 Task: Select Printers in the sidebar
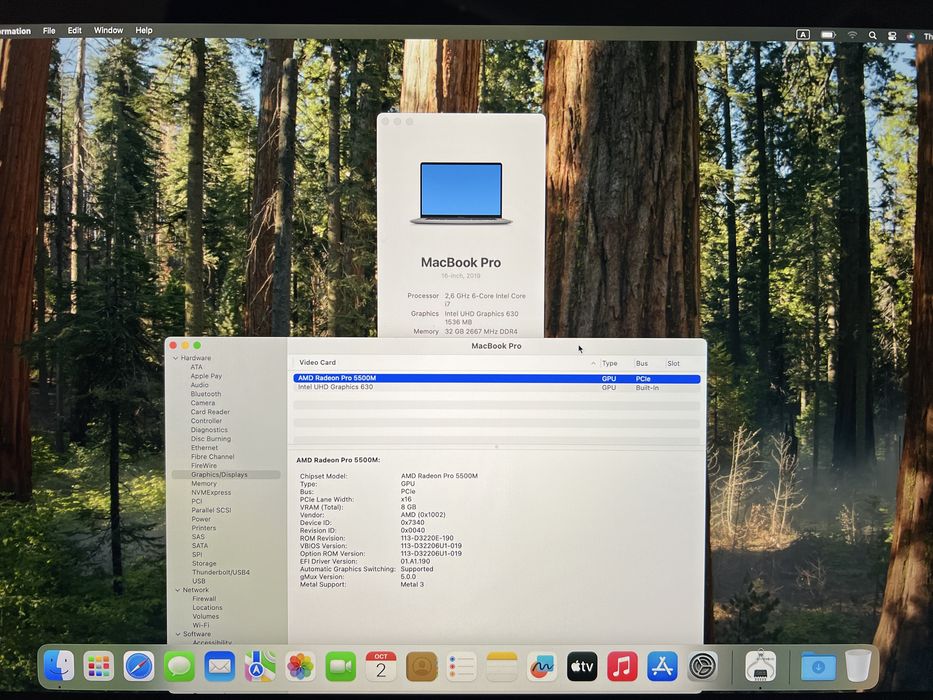pos(204,528)
